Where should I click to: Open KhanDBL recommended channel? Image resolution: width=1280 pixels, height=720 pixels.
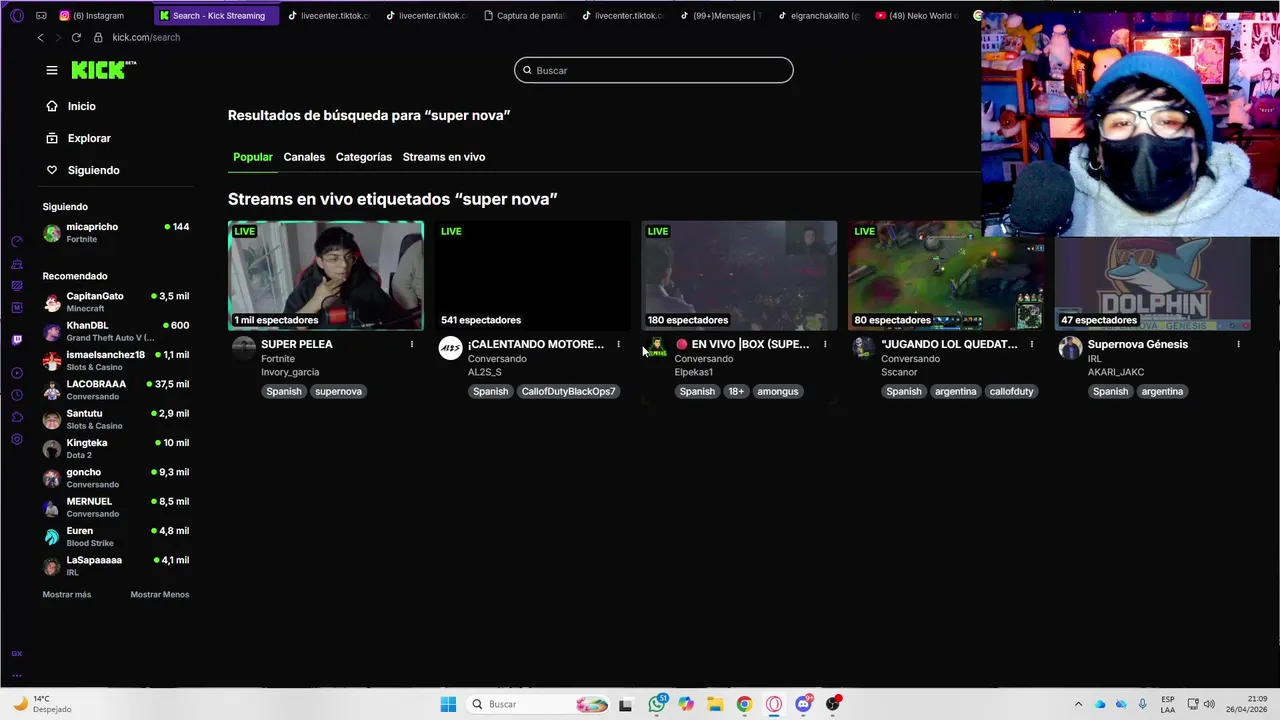pyautogui.click(x=116, y=331)
